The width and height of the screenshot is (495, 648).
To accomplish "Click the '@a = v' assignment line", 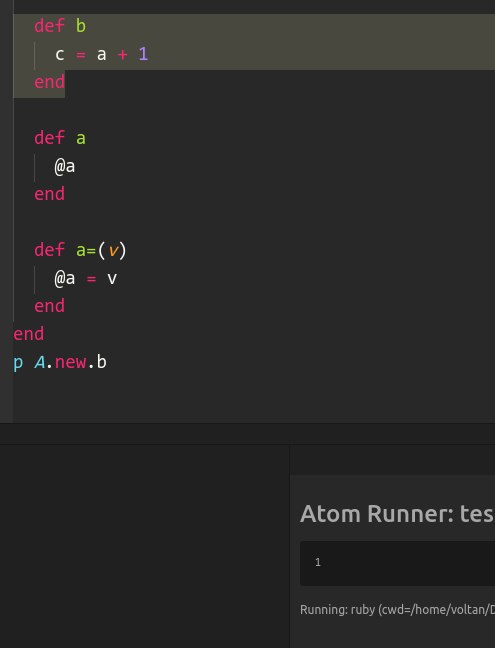I will (x=86, y=279).
